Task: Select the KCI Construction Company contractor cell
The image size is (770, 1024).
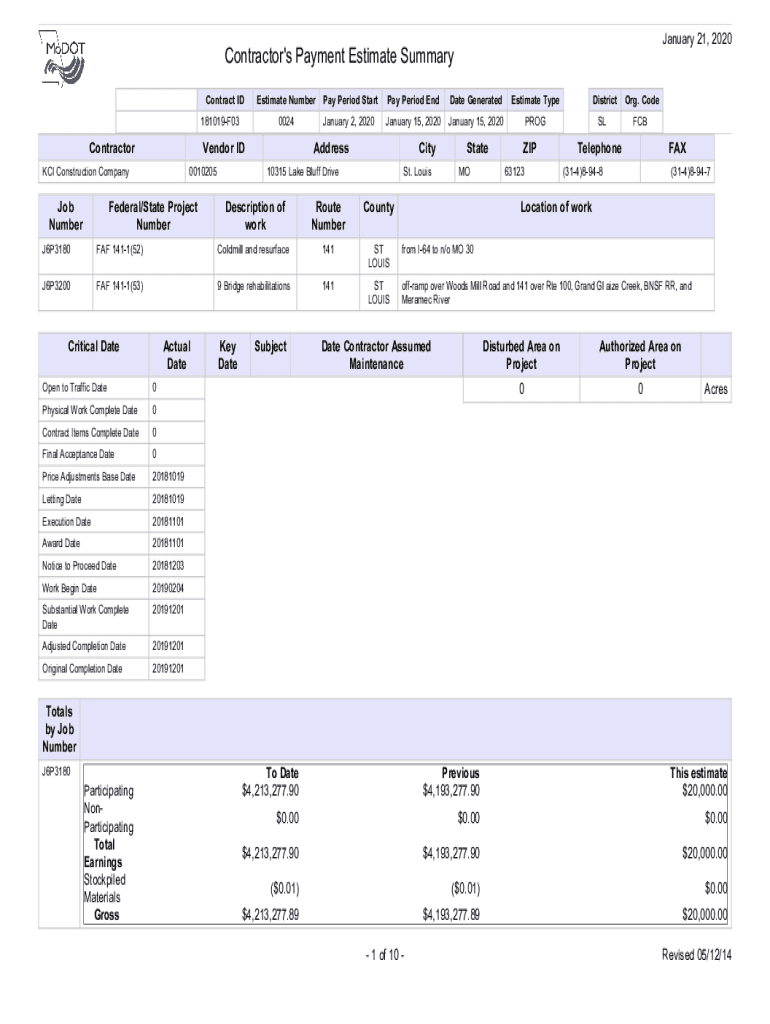Action: point(85,172)
